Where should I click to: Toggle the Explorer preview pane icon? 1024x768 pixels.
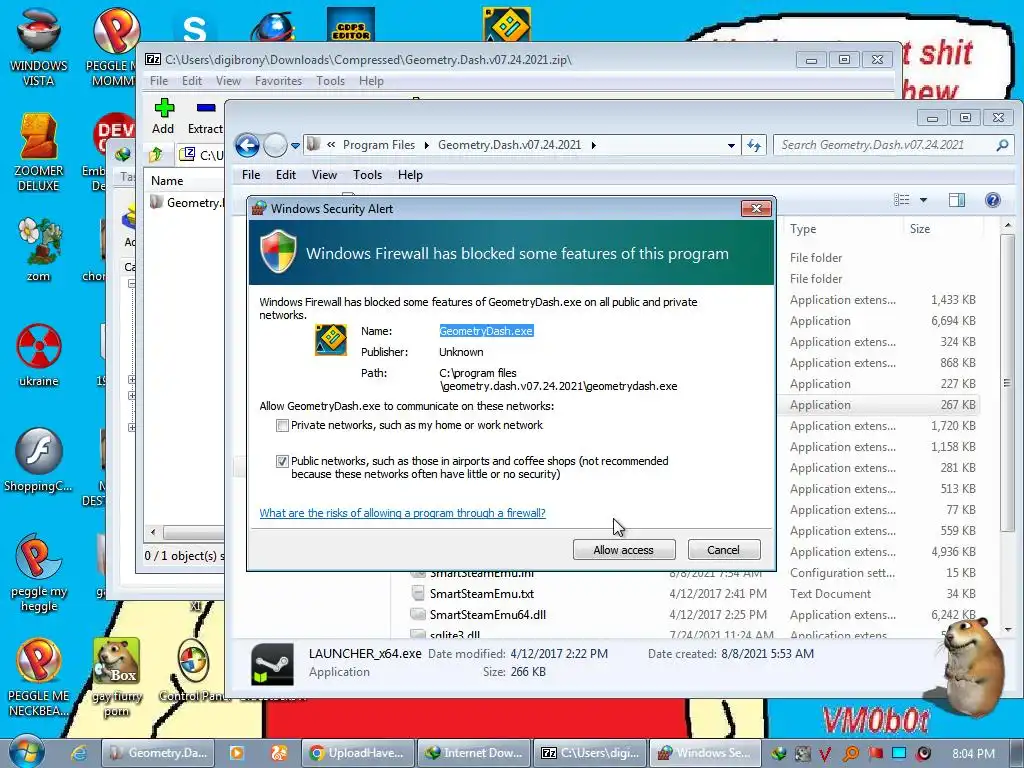[x=957, y=200]
